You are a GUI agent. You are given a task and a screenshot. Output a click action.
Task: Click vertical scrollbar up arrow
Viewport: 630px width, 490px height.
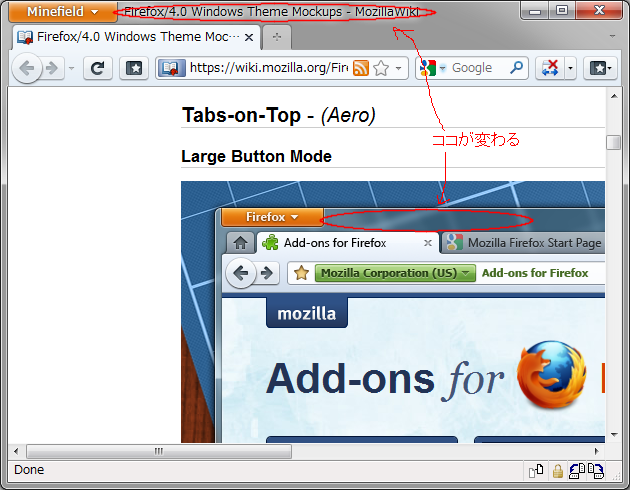pos(614,96)
